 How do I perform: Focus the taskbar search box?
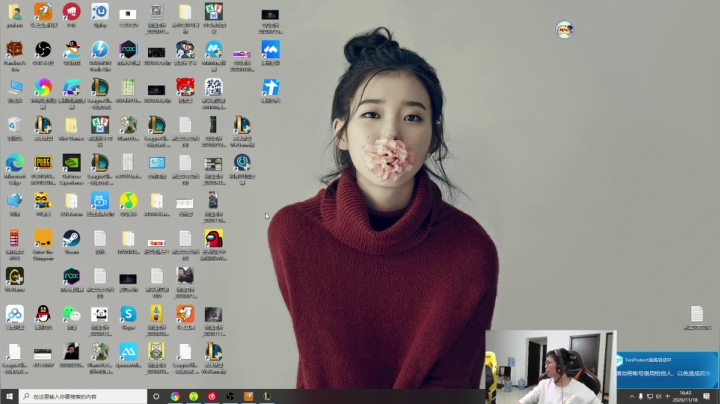pyautogui.click(x=83, y=396)
